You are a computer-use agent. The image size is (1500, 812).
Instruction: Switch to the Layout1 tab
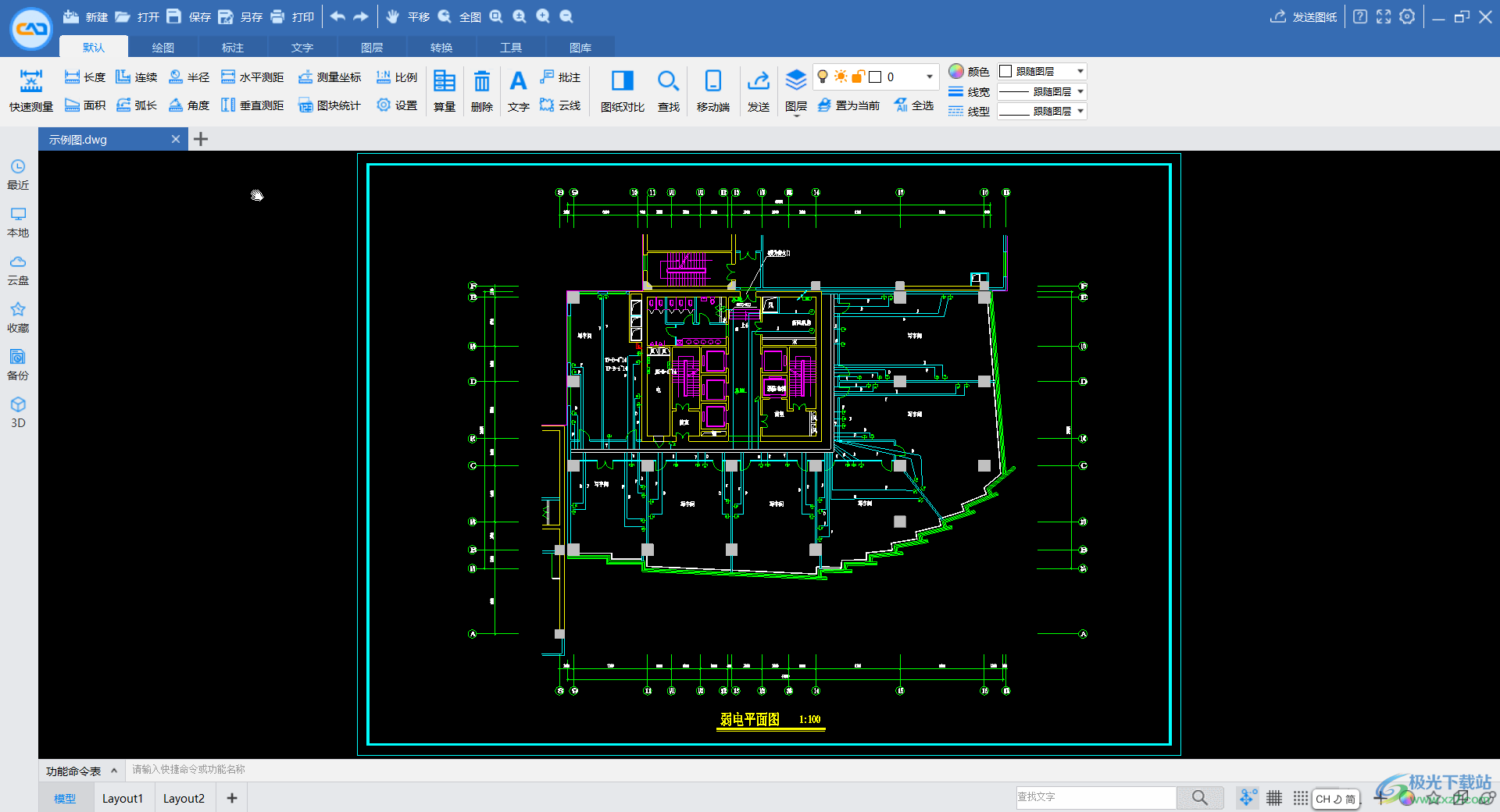pos(123,798)
